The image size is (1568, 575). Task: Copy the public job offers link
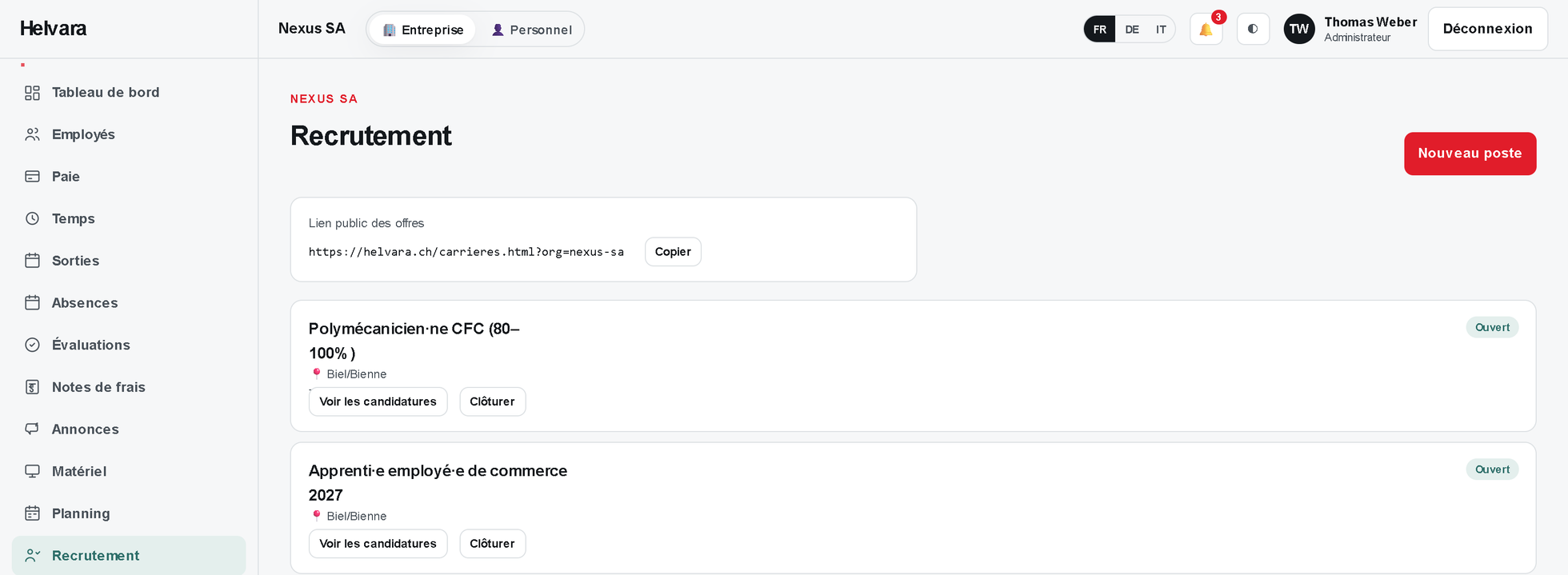673,252
